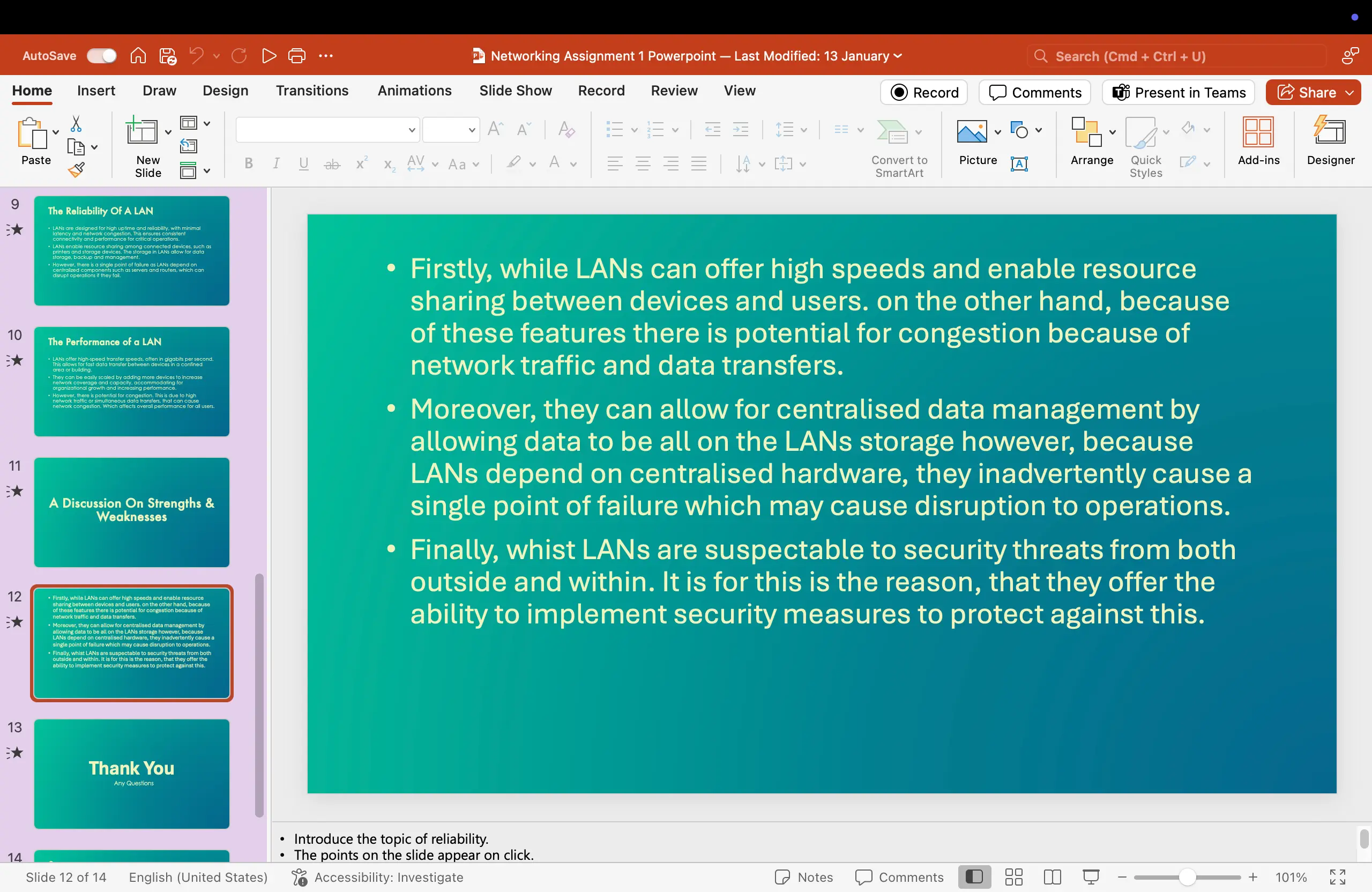Open the document title dropdown

[x=898, y=56]
